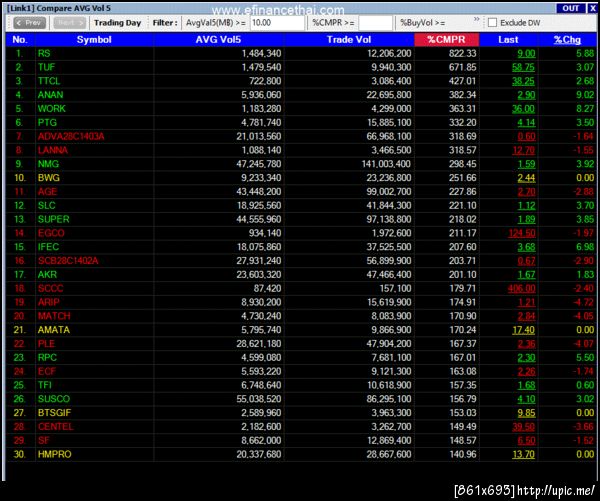This screenshot has height=501, width=600.
Task: Open the last price 124.50 link for EGCO
Action: 522,233
